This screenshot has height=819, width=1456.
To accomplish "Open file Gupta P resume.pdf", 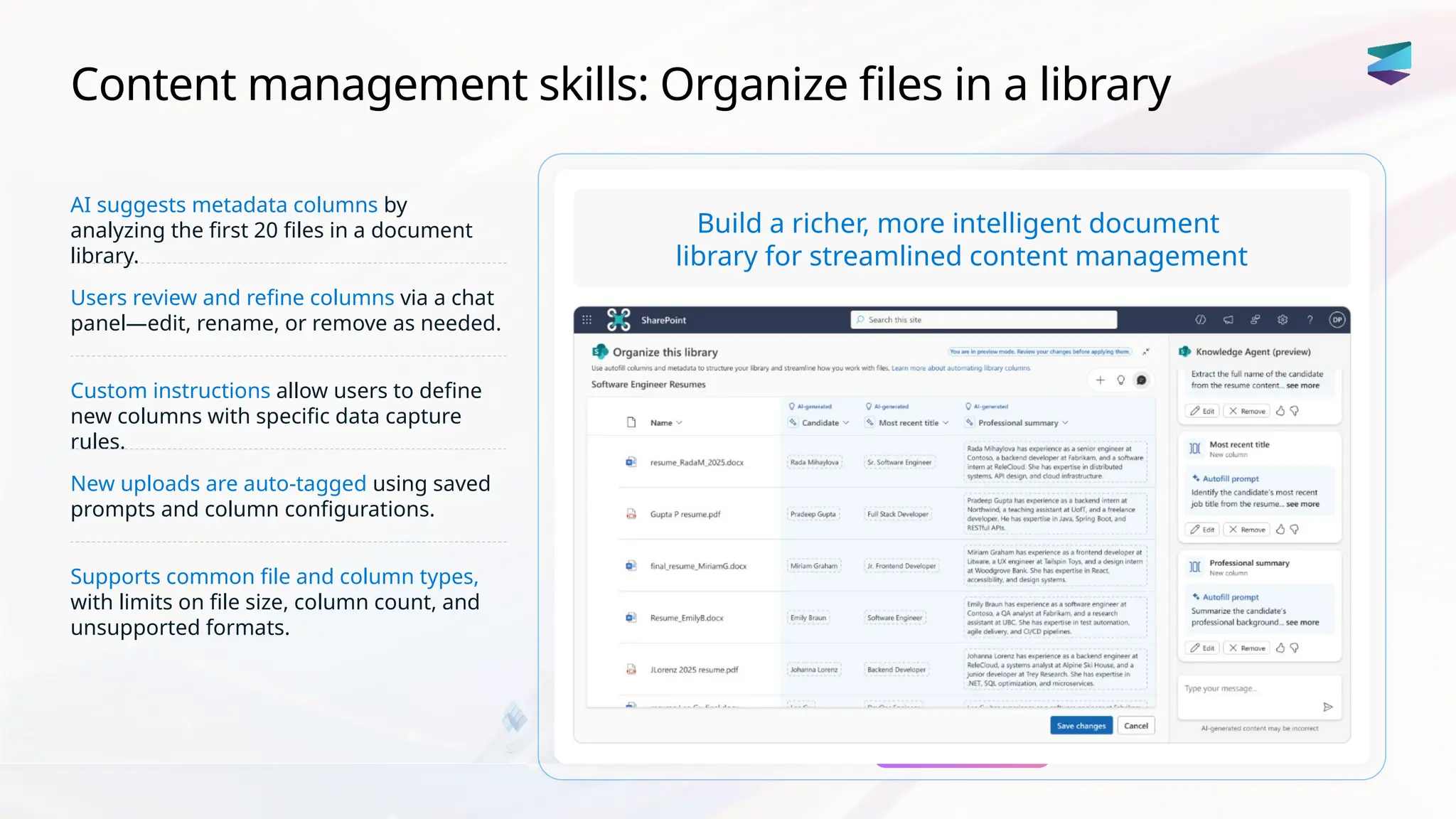I will [685, 514].
